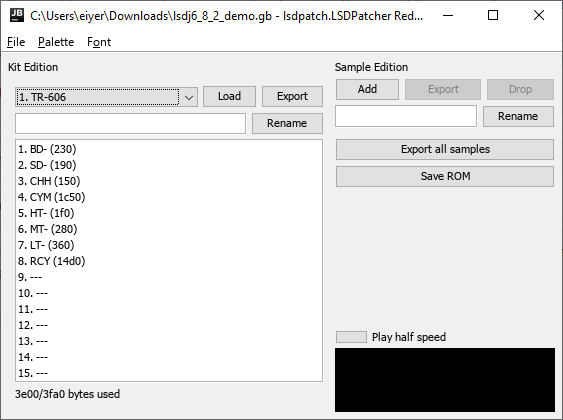Select the CYM (1c50) sample entry
The image size is (563, 420).
169,197
